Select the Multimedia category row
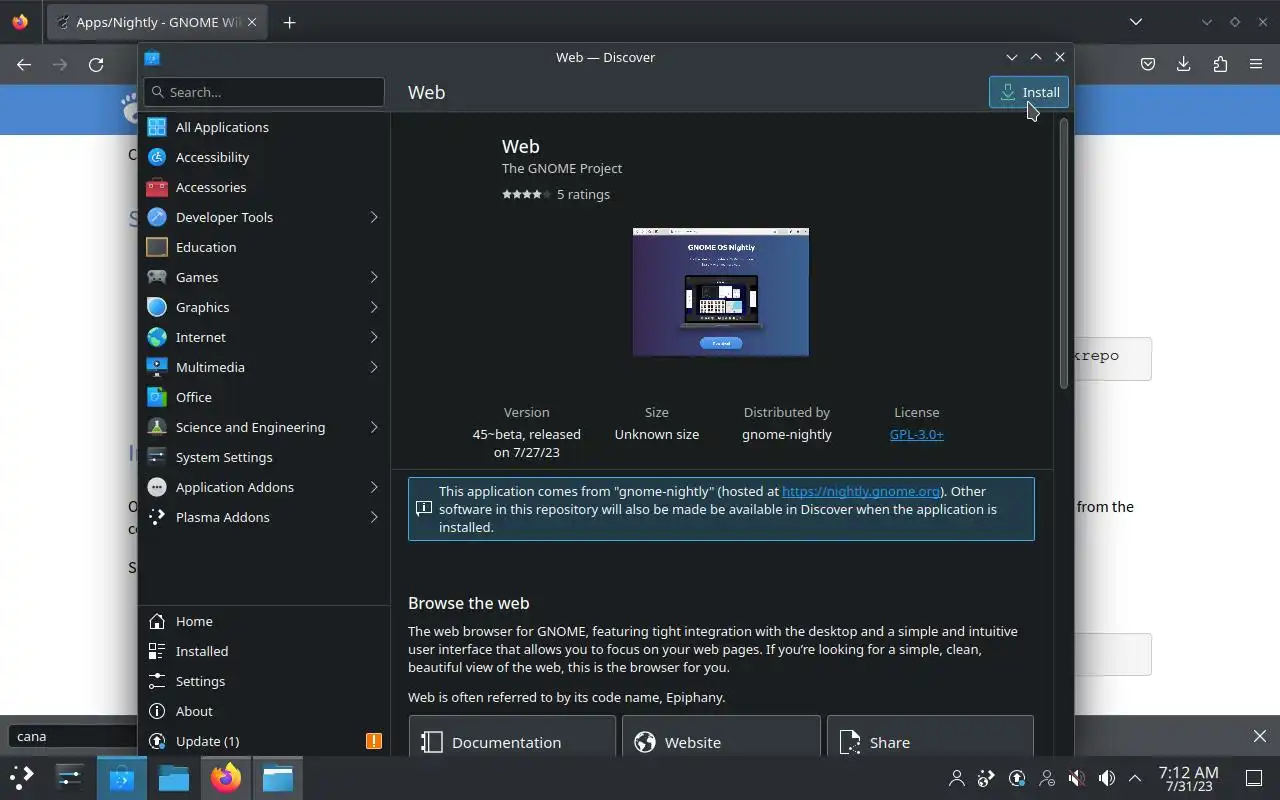This screenshot has width=1280, height=800. pyautogui.click(x=264, y=367)
